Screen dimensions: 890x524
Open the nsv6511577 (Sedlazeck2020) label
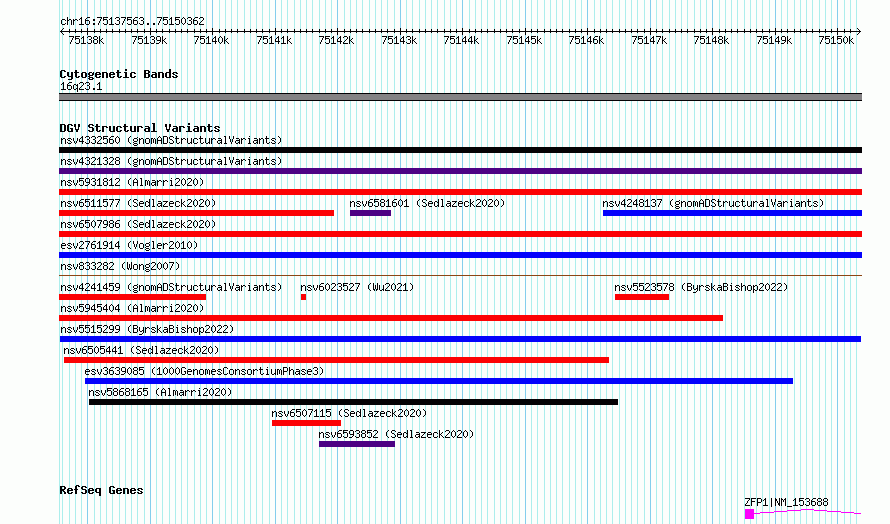click(x=138, y=203)
